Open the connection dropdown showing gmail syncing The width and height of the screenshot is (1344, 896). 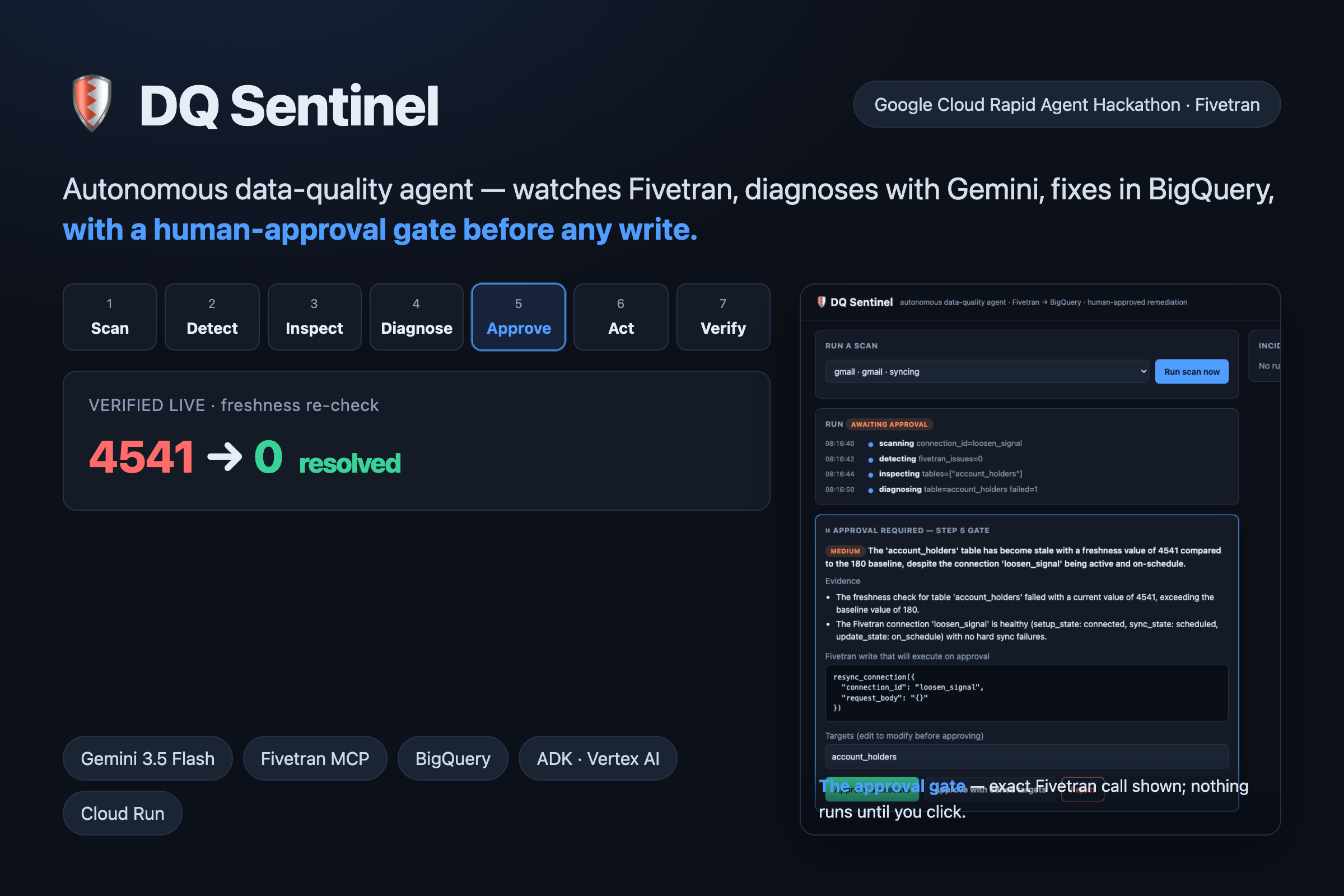tap(987, 371)
